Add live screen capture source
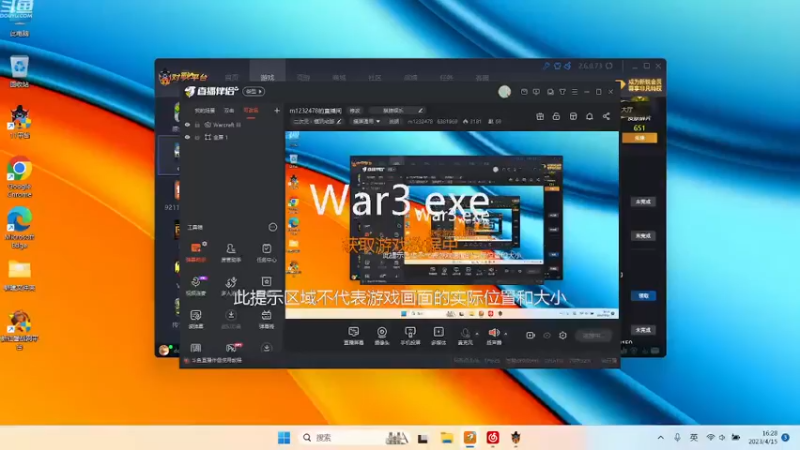The height and width of the screenshot is (450, 800). click(353, 336)
